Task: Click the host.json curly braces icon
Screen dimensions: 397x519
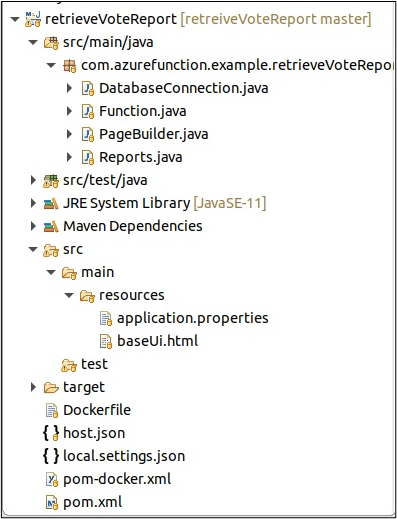Action: [x=51, y=433]
